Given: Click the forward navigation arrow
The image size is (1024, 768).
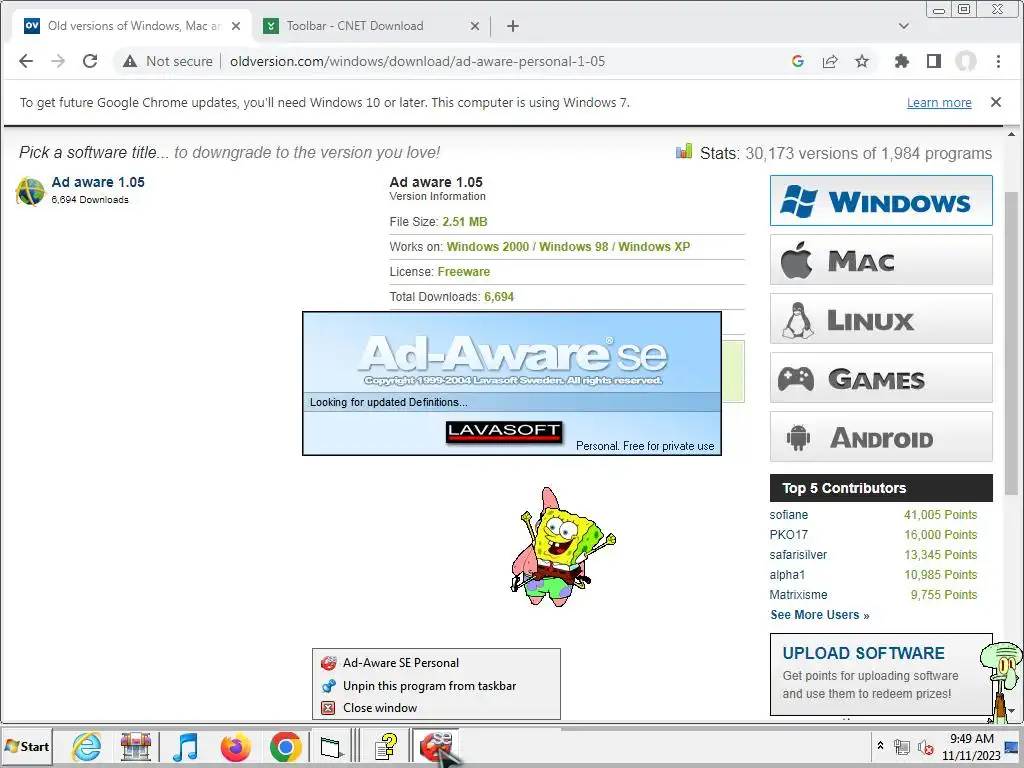Looking at the screenshot, I should [x=58, y=61].
